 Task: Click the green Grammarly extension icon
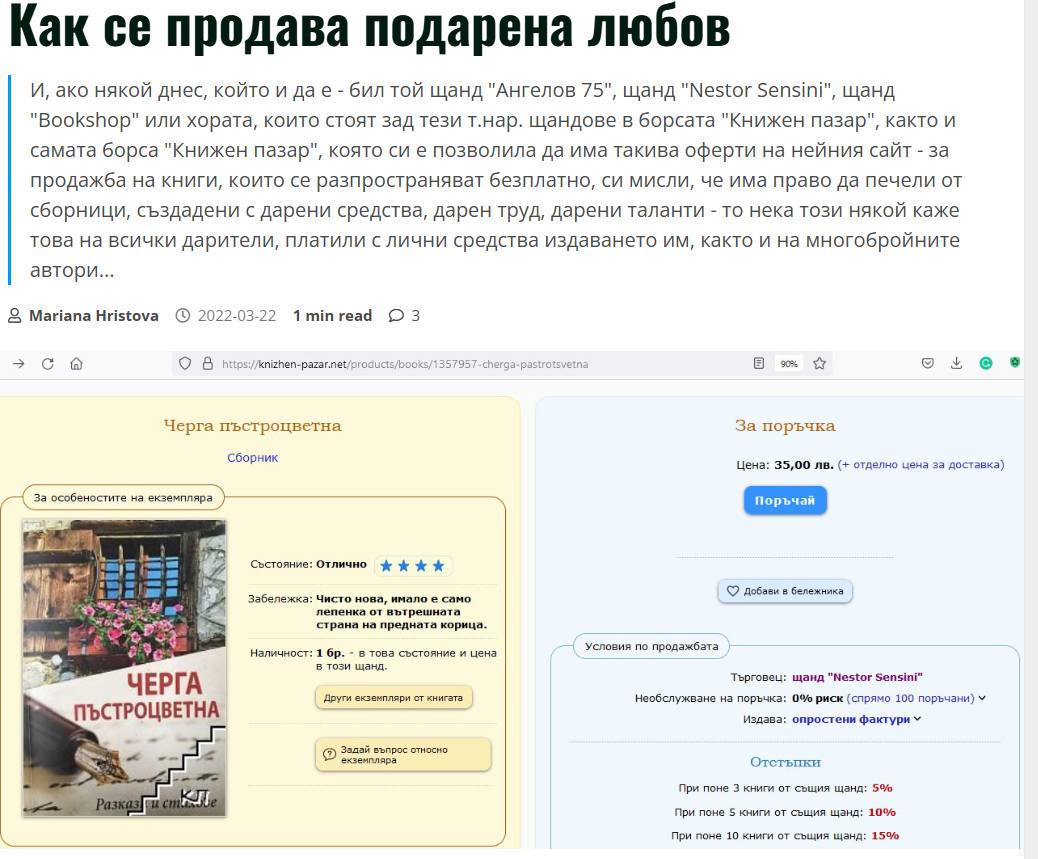coord(985,364)
